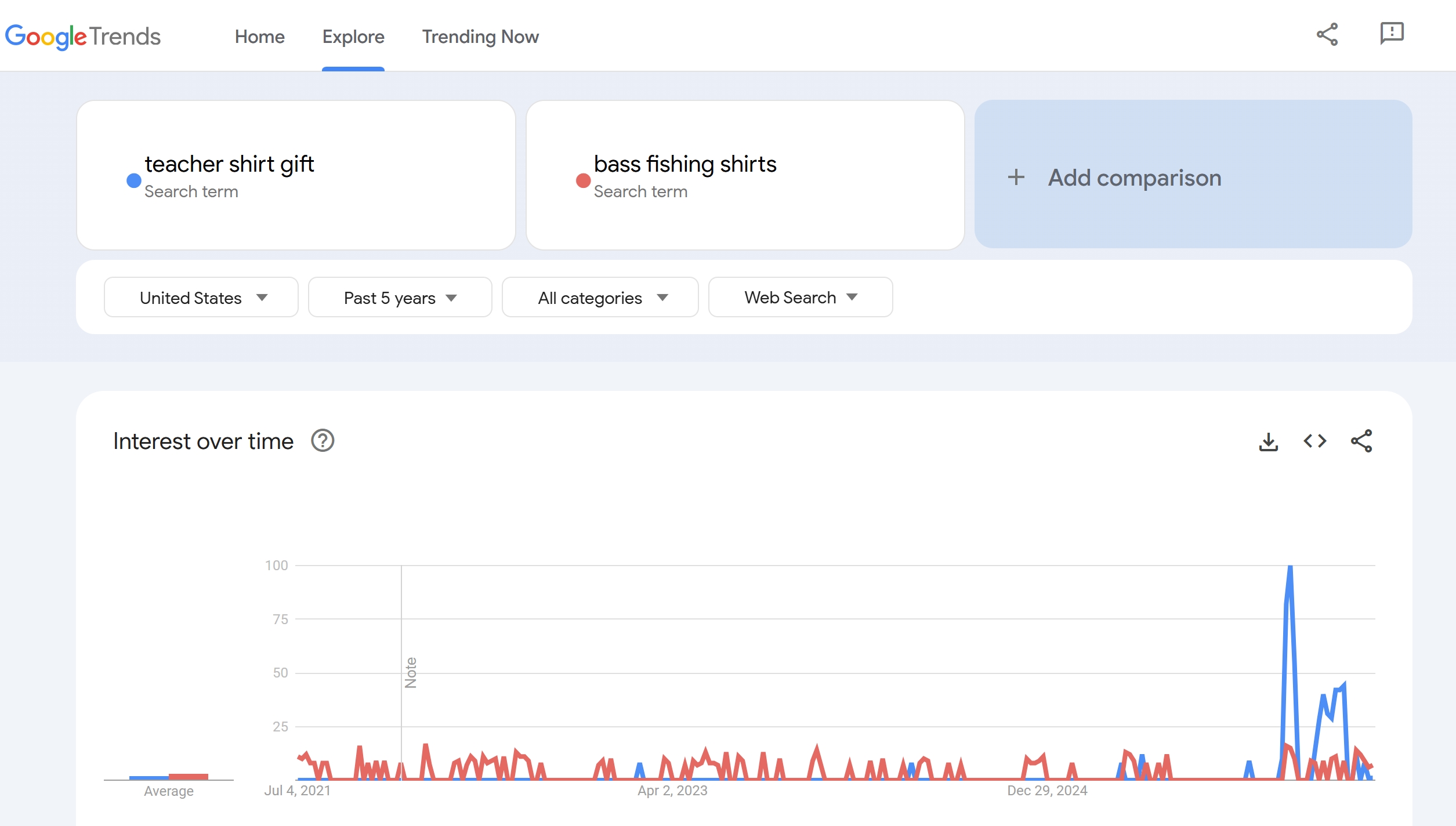Open the United States region dropdown
Screen dimensions: 1456x826
pos(201,297)
